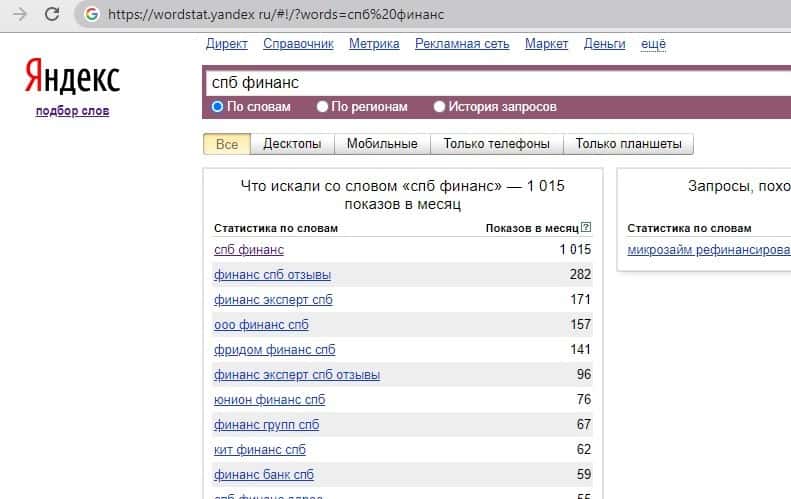Click the подбор слов link
Viewport: 791px width, 499px height.
pos(73,110)
